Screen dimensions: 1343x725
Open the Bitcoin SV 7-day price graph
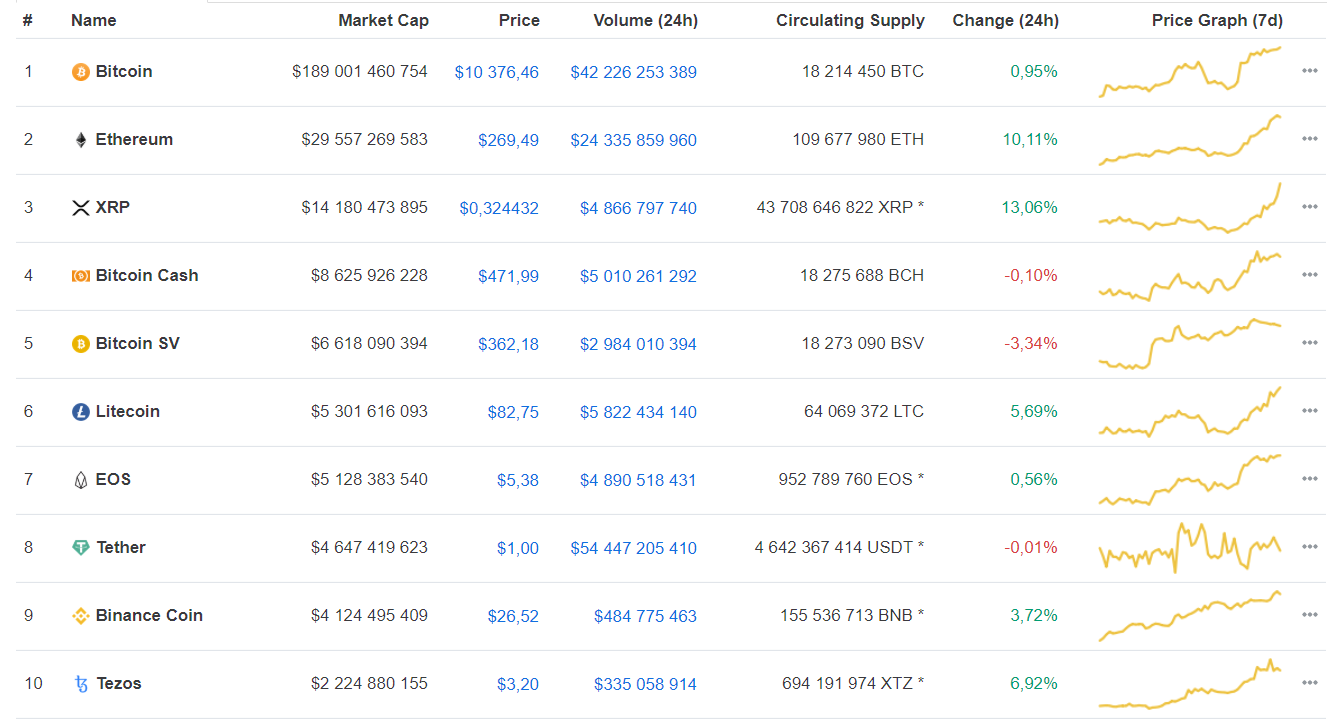[x=1190, y=344]
